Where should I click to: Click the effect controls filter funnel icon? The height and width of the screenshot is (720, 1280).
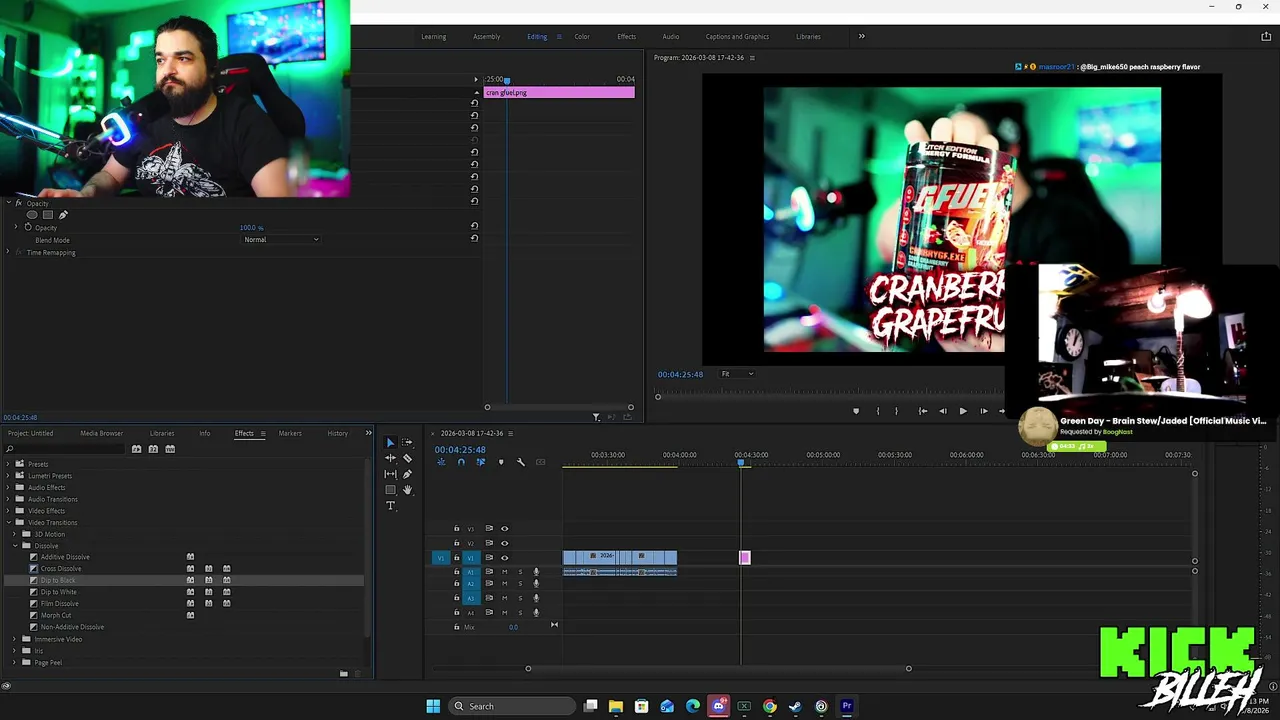pyautogui.click(x=596, y=417)
